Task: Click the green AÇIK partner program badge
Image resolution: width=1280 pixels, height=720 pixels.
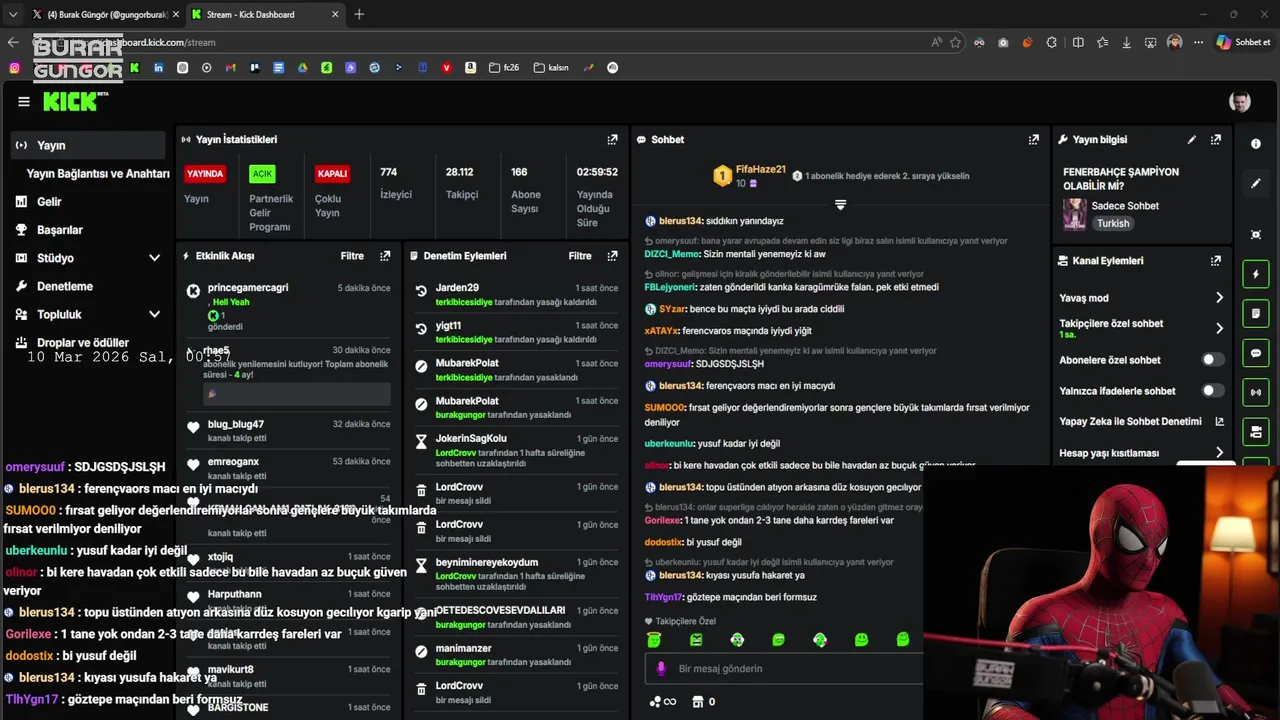Action: 262,174
